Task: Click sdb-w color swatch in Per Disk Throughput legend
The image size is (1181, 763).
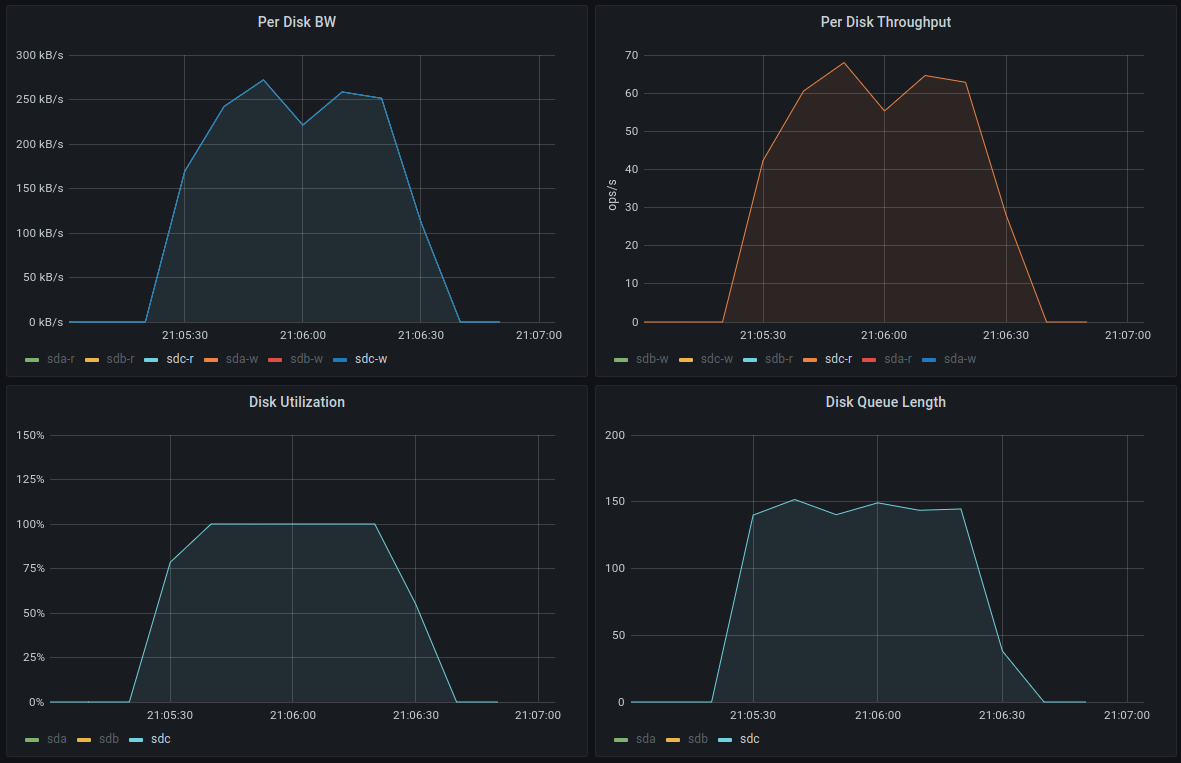Action: click(622, 359)
